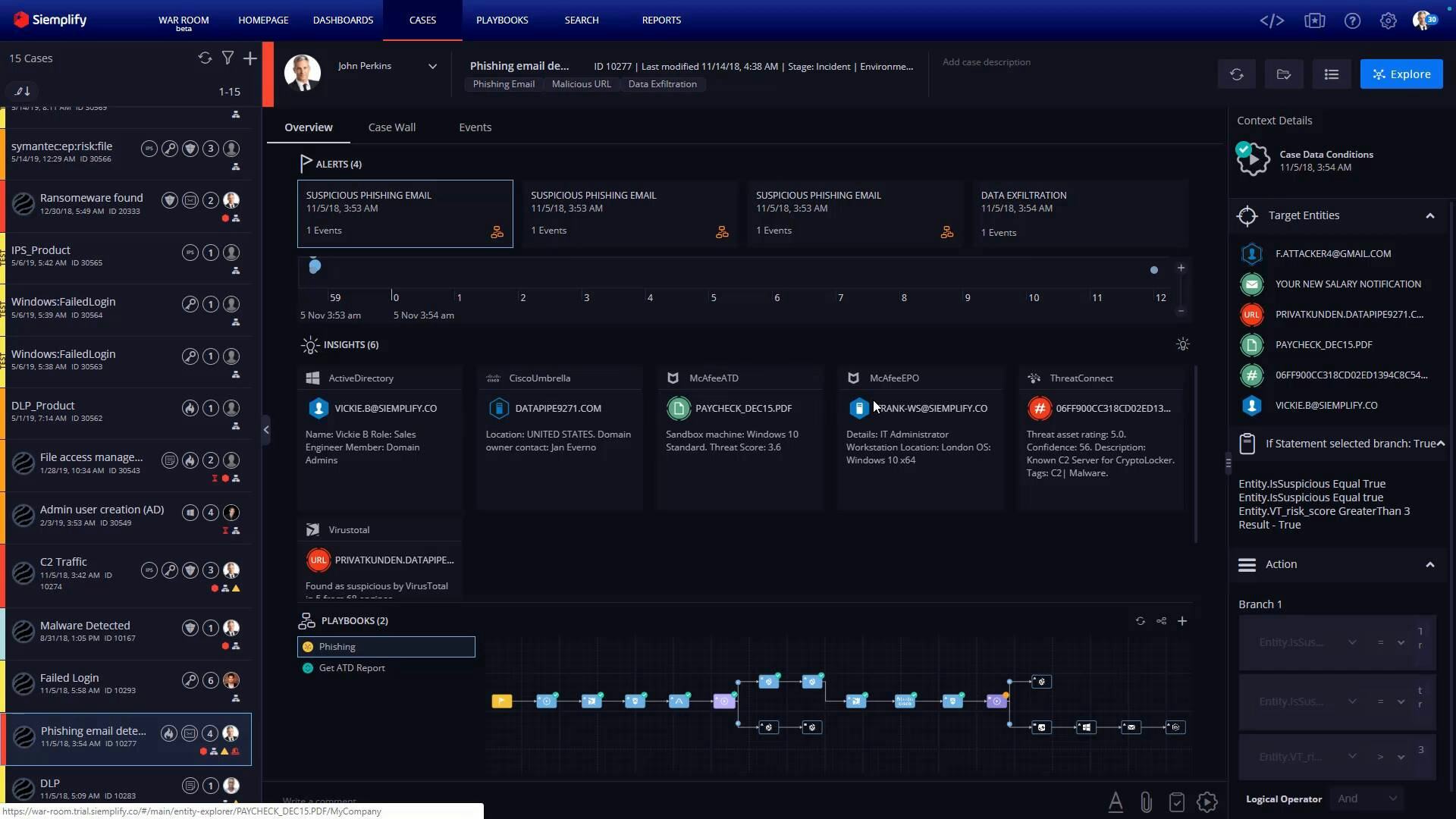
Task: Create a new case with plus icon
Action: pyautogui.click(x=250, y=58)
